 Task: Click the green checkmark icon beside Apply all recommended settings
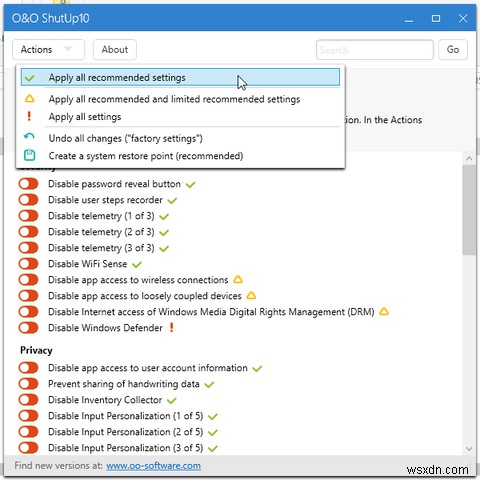[30, 78]
